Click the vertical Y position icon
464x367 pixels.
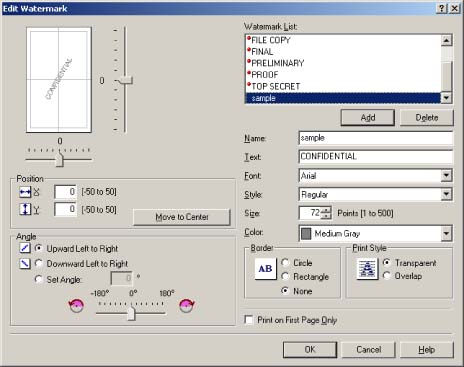(x=25, y=209)
